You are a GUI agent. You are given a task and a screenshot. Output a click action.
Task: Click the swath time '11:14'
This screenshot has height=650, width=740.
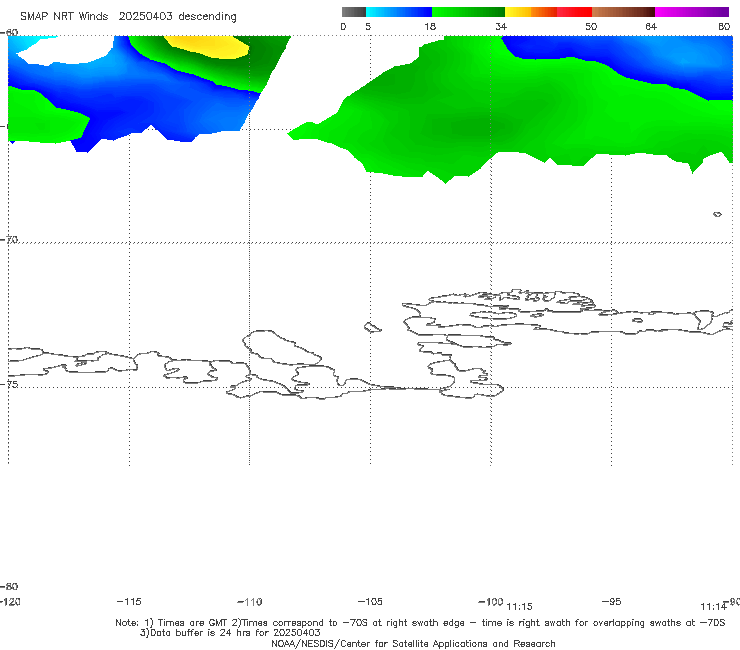(713, 607)
